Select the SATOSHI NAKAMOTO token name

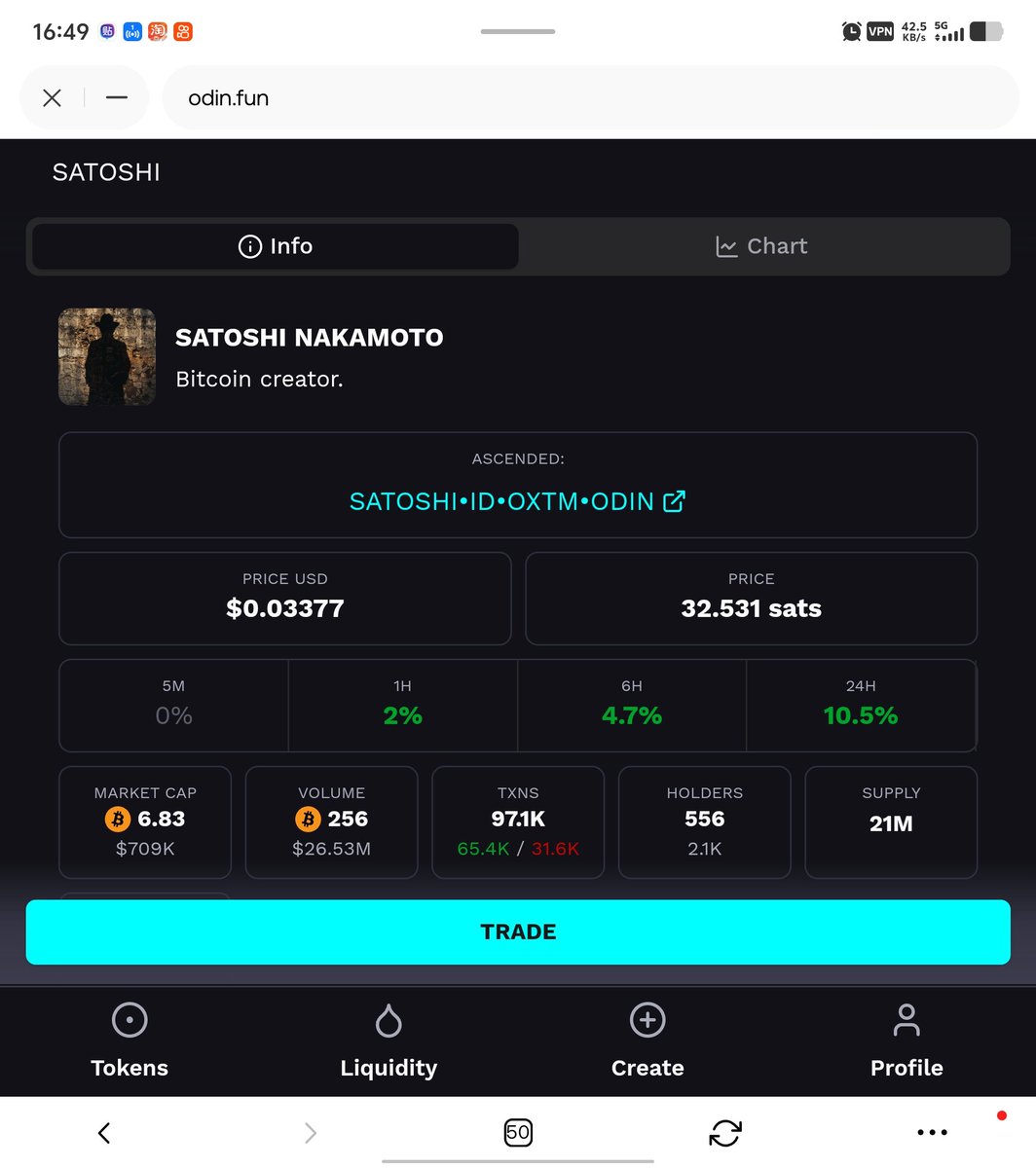pos(310,338)
